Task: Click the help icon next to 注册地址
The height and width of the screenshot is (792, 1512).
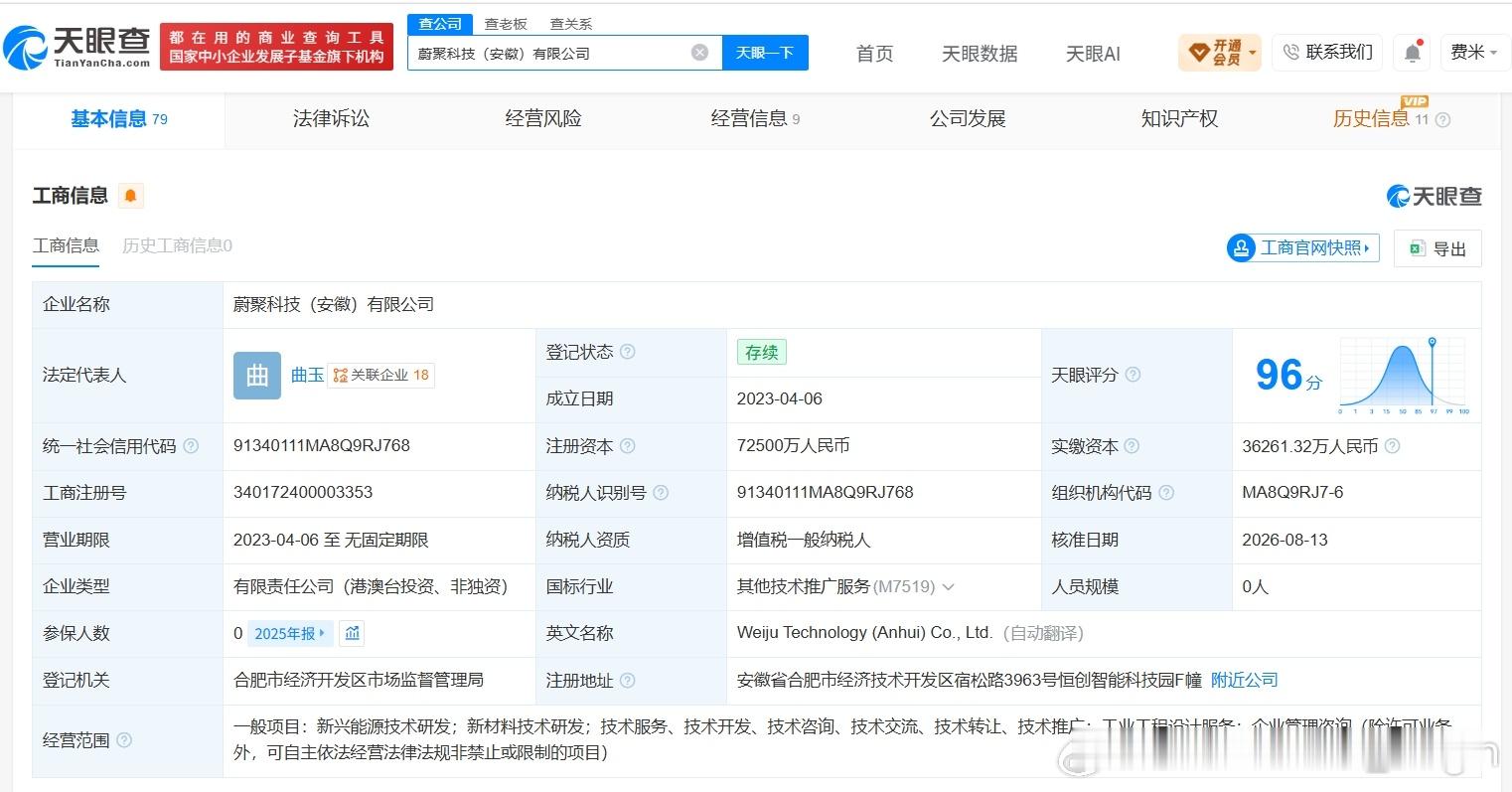Action: coord(628,681)
